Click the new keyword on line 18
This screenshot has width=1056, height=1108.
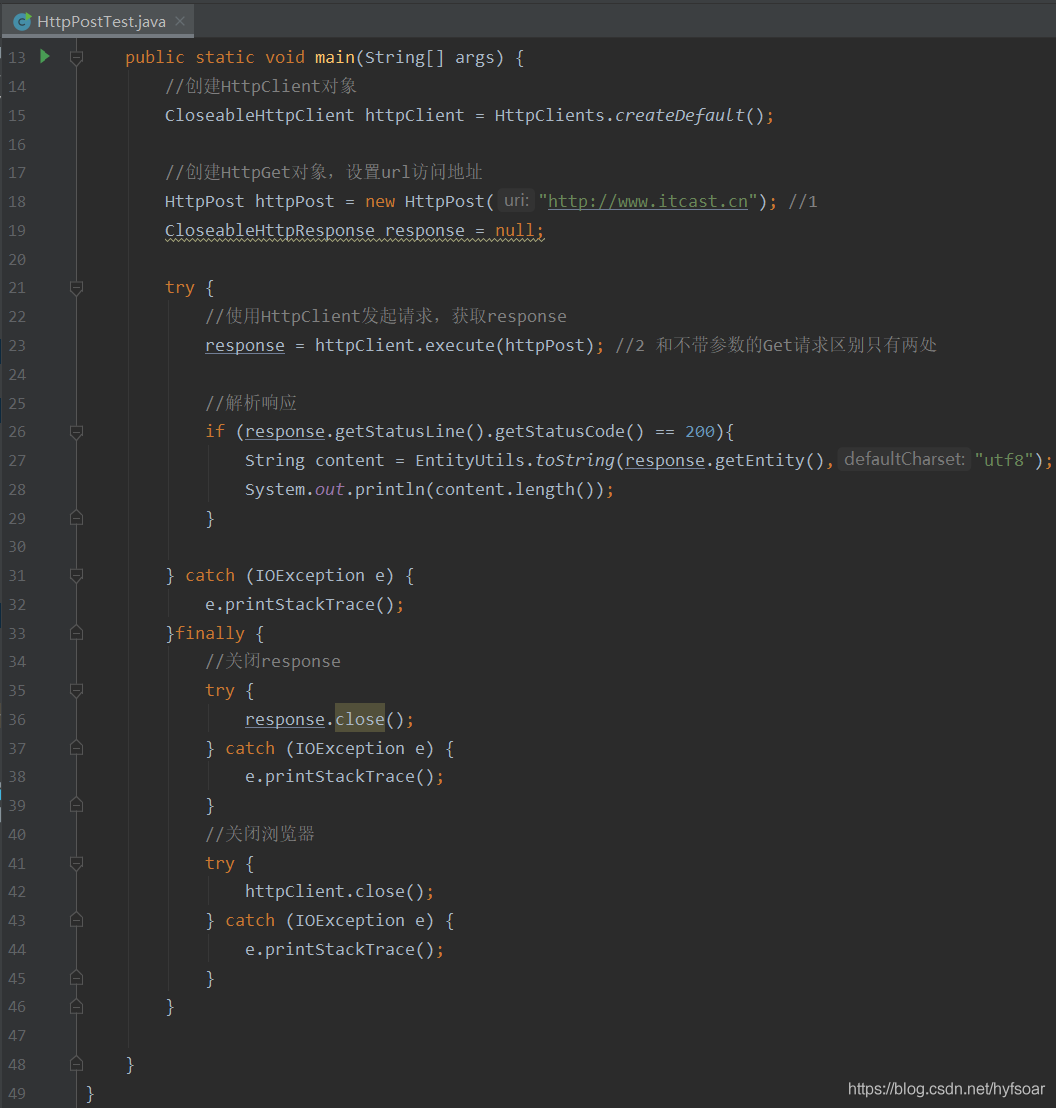click(380, 201)
